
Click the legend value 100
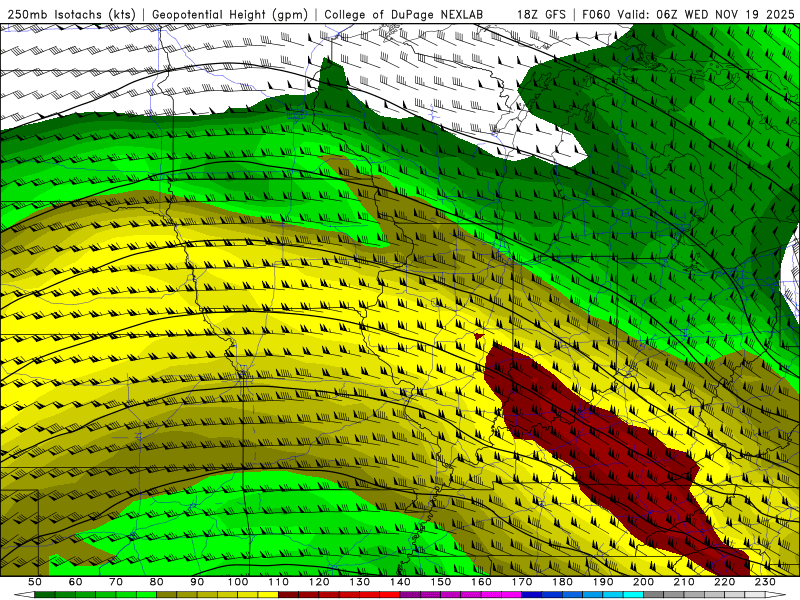[x=238, y=582]
